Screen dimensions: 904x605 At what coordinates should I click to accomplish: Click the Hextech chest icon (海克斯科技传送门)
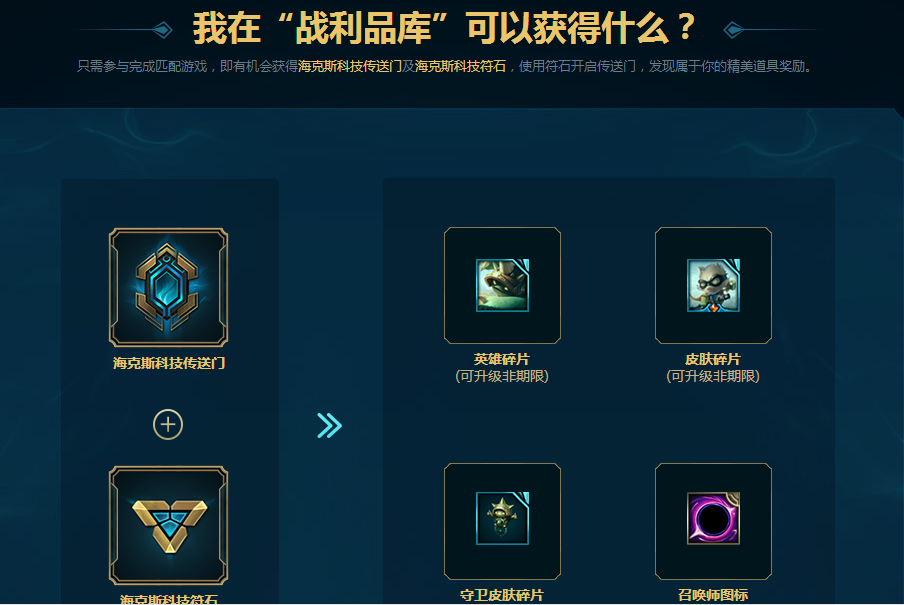pyautogui.click(x=168, y=287)
